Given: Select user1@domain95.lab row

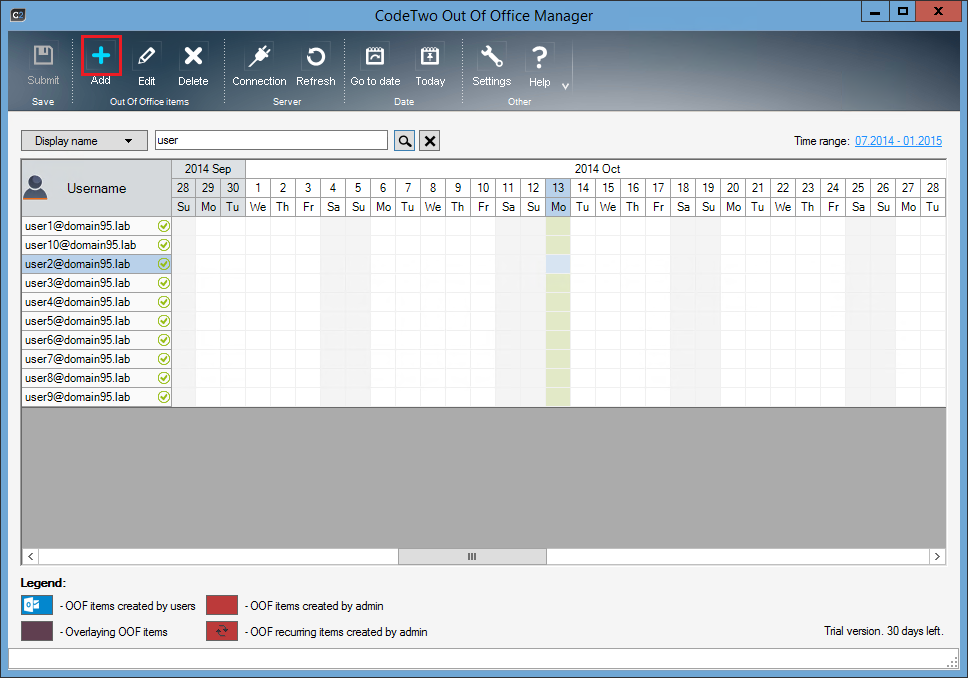Looking at the screenshot, I should [96, 226].
